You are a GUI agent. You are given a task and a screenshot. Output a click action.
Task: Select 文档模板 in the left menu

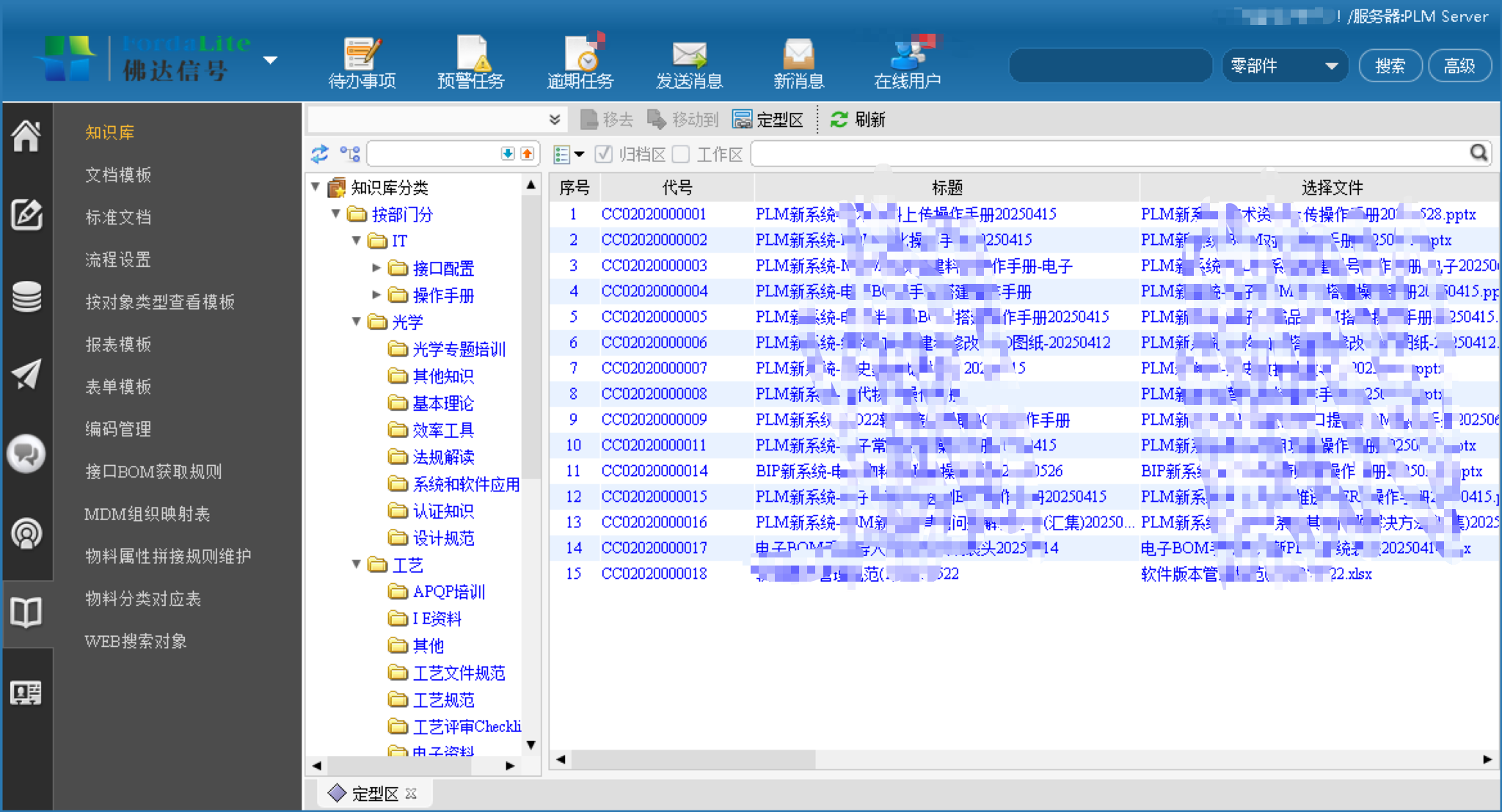pyautogui.click(x=118, y=175)
